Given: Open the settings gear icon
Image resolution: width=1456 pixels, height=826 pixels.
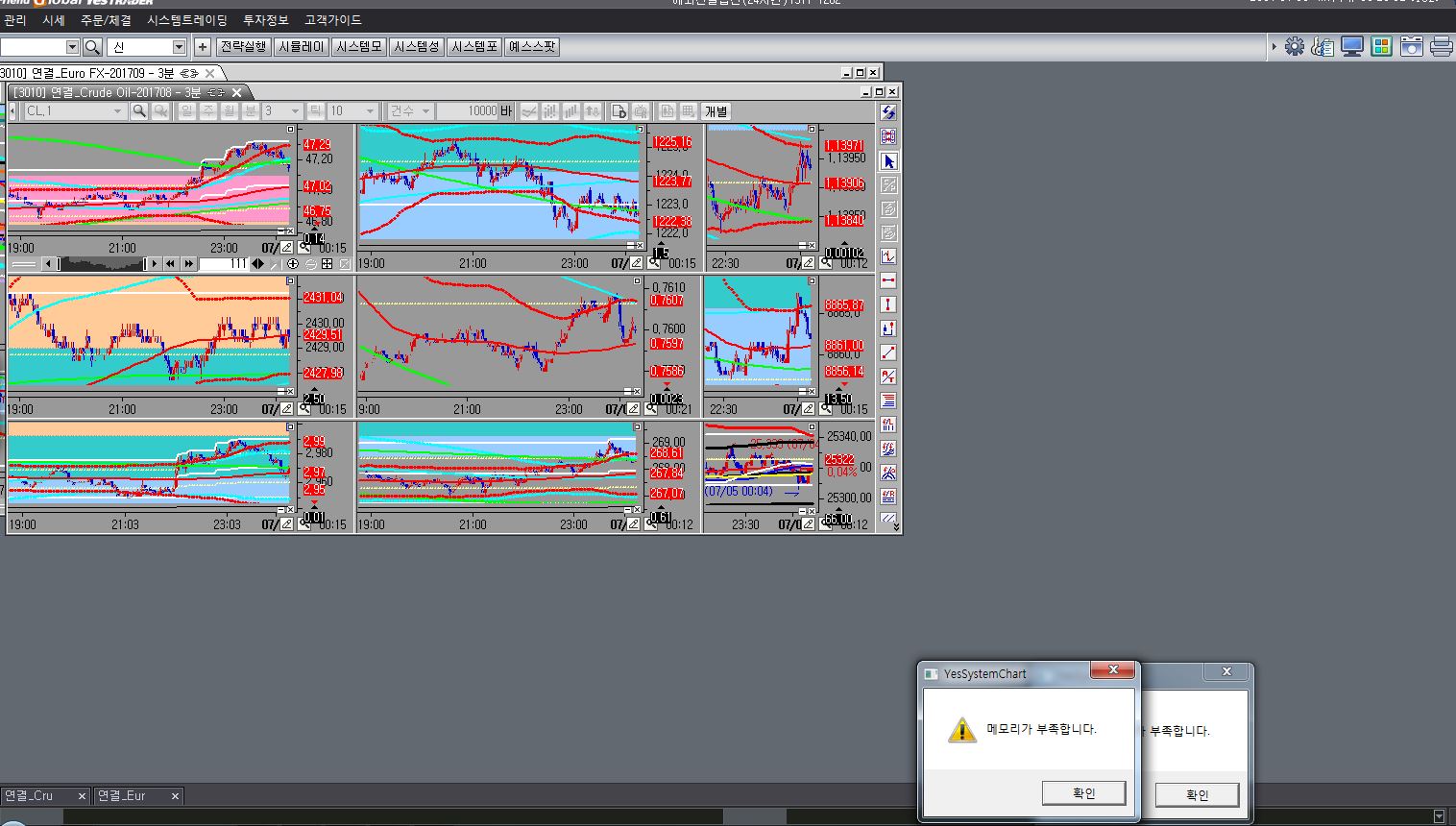Looking at the screenshot, I should (1295, 46).
